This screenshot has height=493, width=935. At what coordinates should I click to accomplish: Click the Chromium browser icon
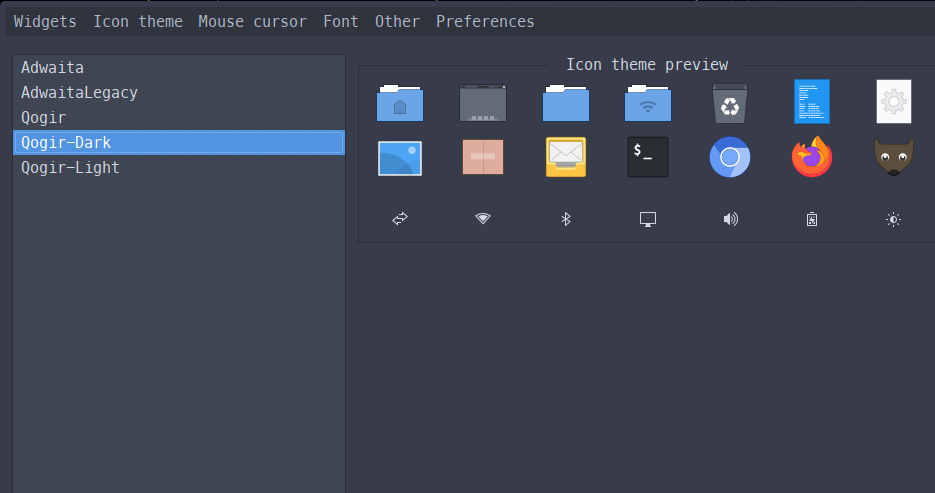pos(729,158)
